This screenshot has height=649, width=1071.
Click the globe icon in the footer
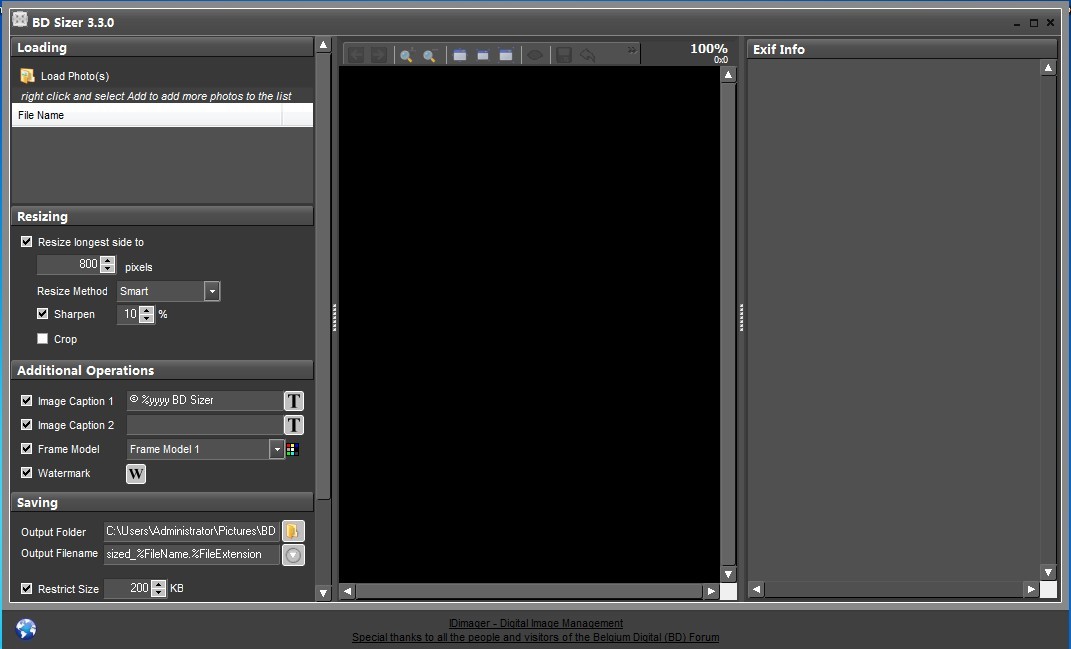(26, 628)
